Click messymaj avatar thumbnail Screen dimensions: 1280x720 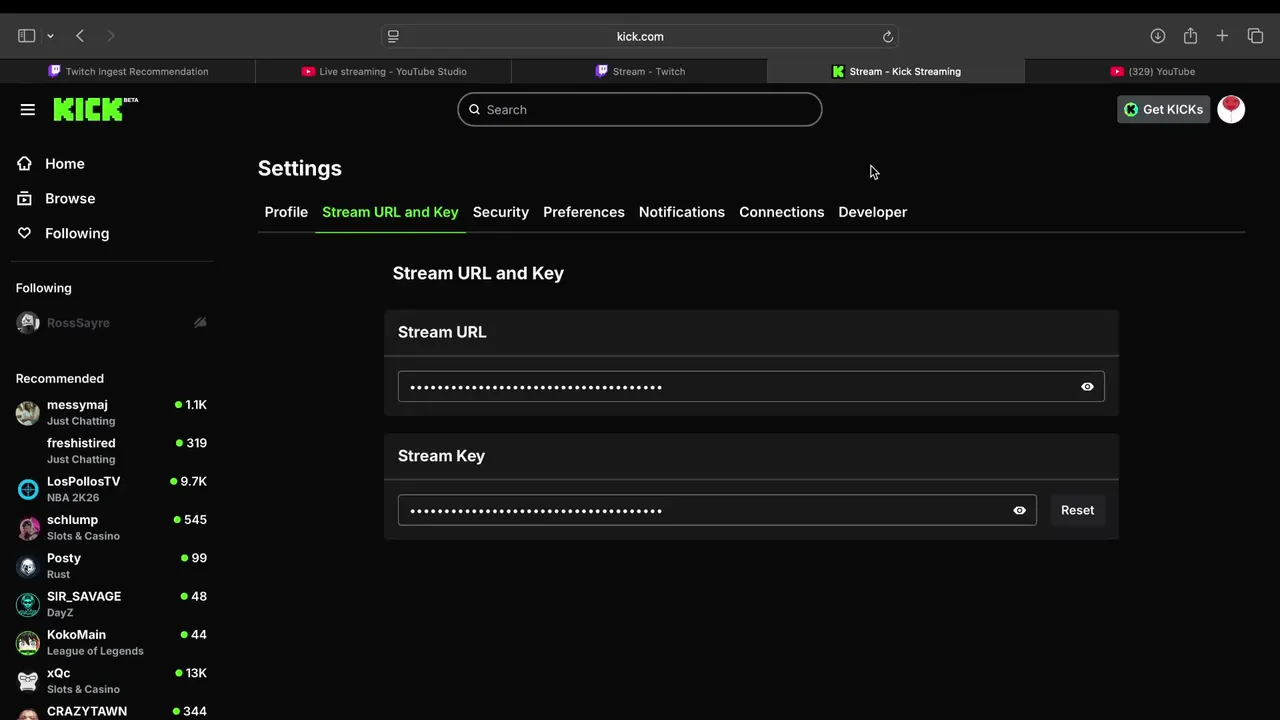point(28,412)
